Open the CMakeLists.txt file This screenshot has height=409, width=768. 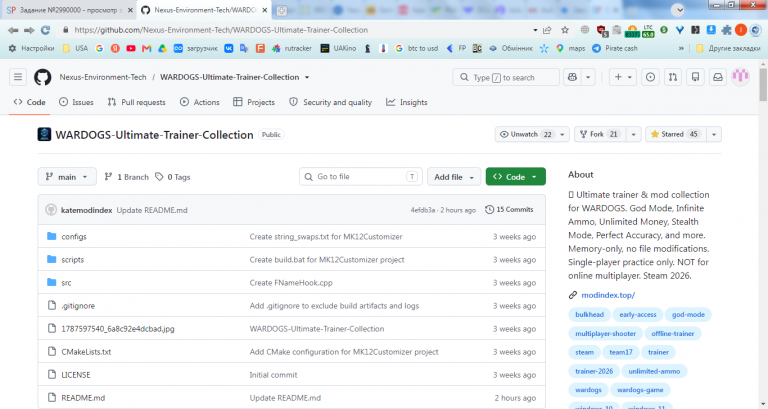coord(86,352)
